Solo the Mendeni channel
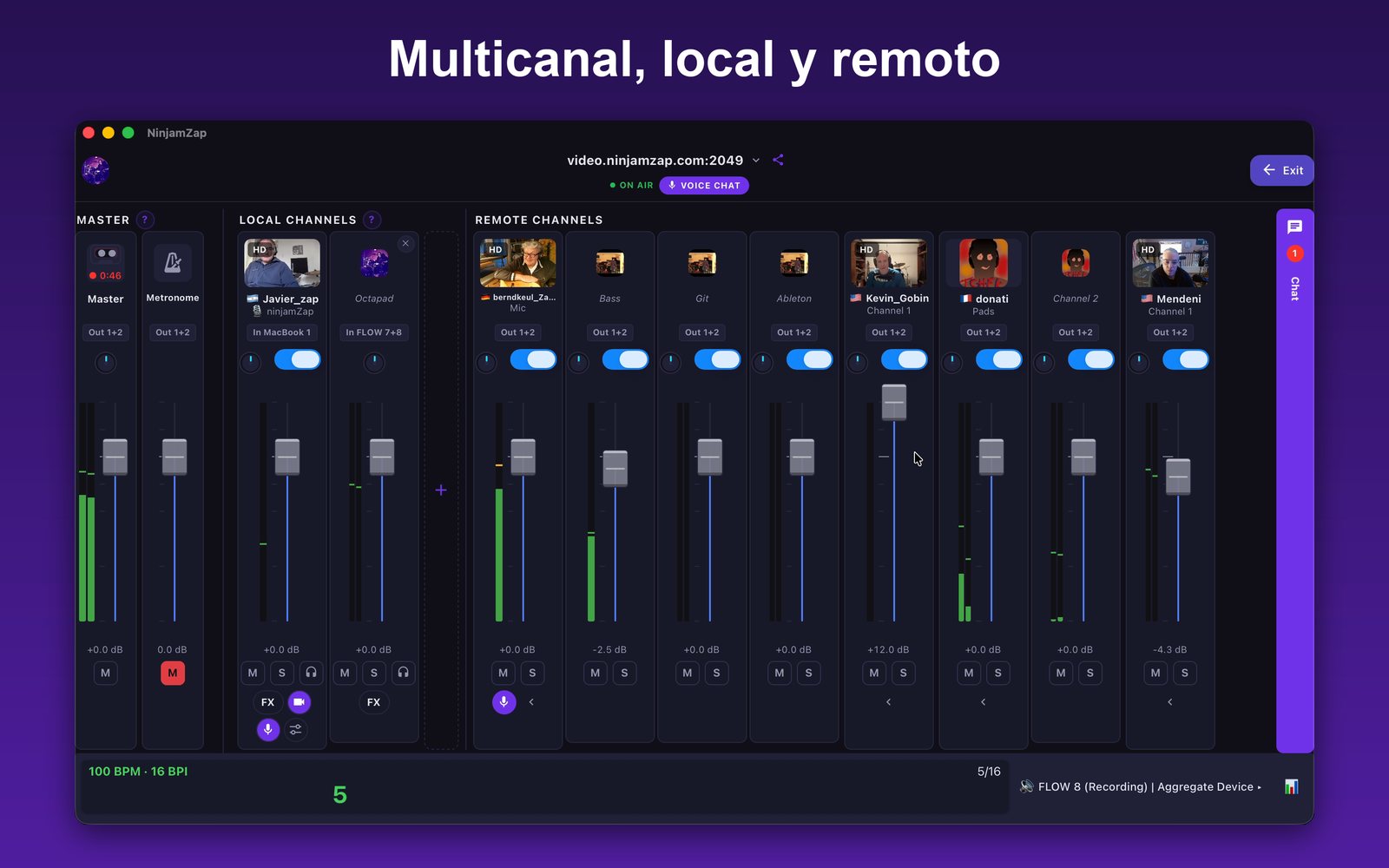 pos(1185,673)
